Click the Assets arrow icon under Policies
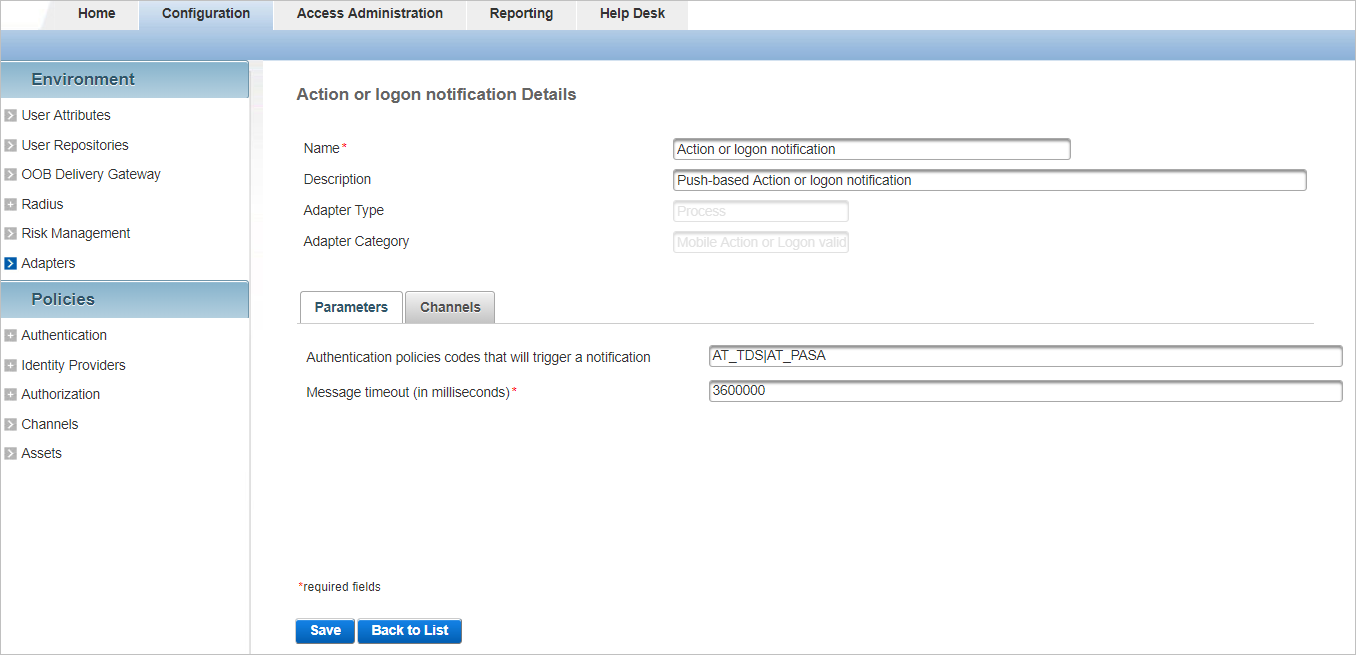Image resolution: width=1356 pixels, height=655 pixels. [x=11, y=453]
